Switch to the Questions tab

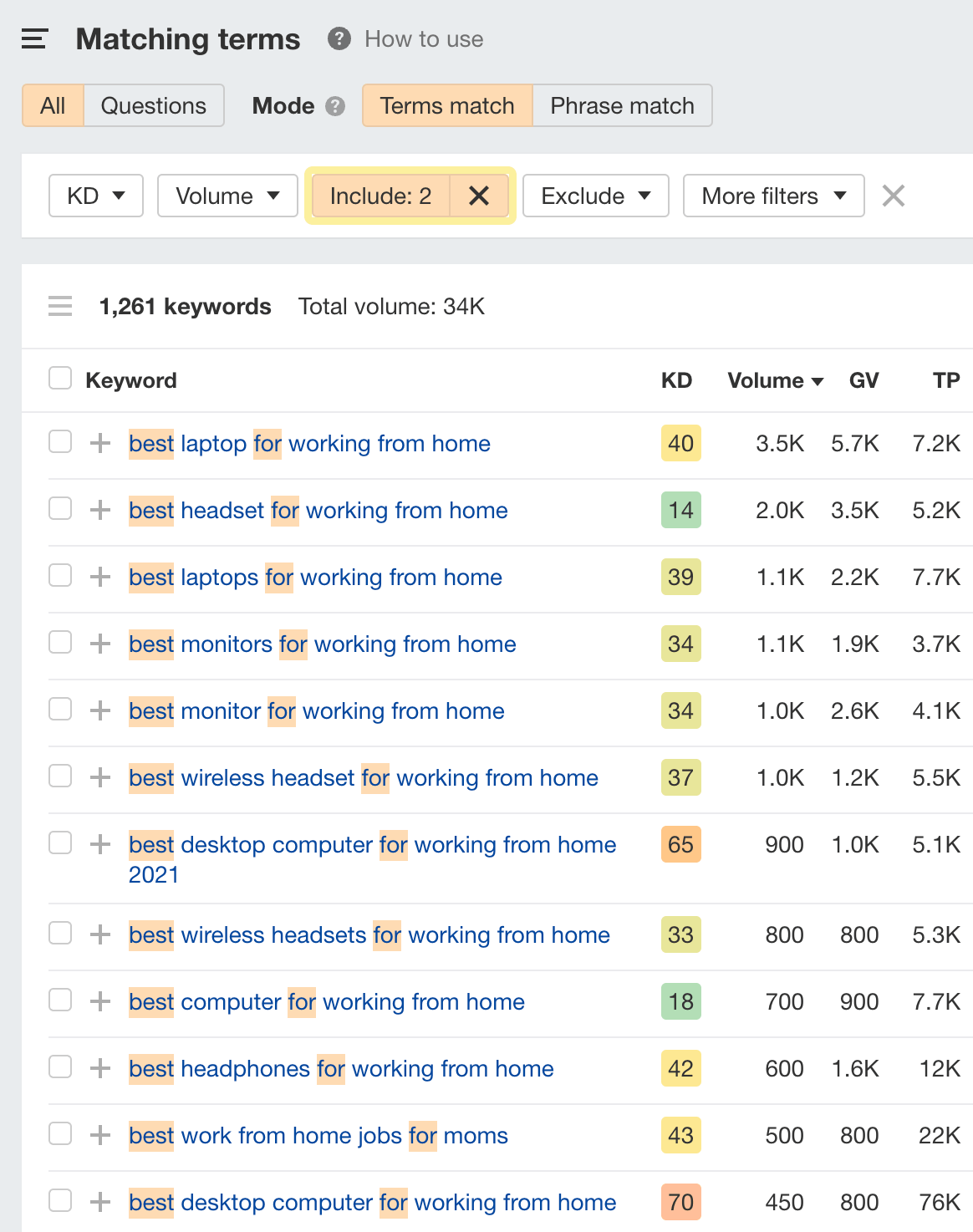pyautogui.click(x=153, y=105)
